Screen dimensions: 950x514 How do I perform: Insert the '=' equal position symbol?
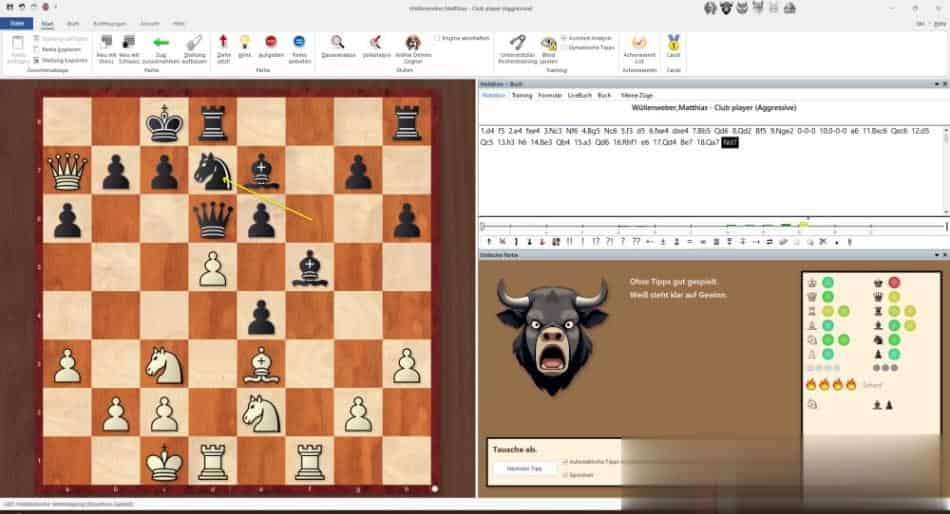689,242
